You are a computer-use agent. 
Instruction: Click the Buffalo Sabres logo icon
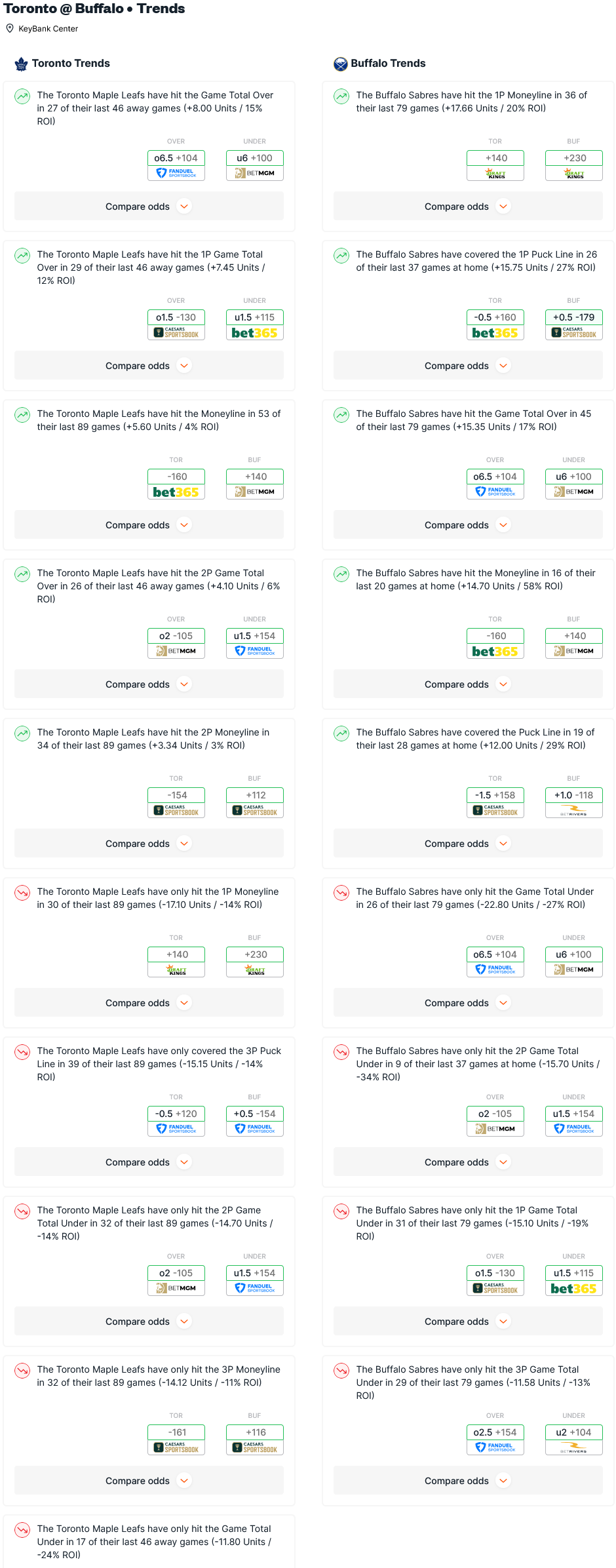[340, 64]
